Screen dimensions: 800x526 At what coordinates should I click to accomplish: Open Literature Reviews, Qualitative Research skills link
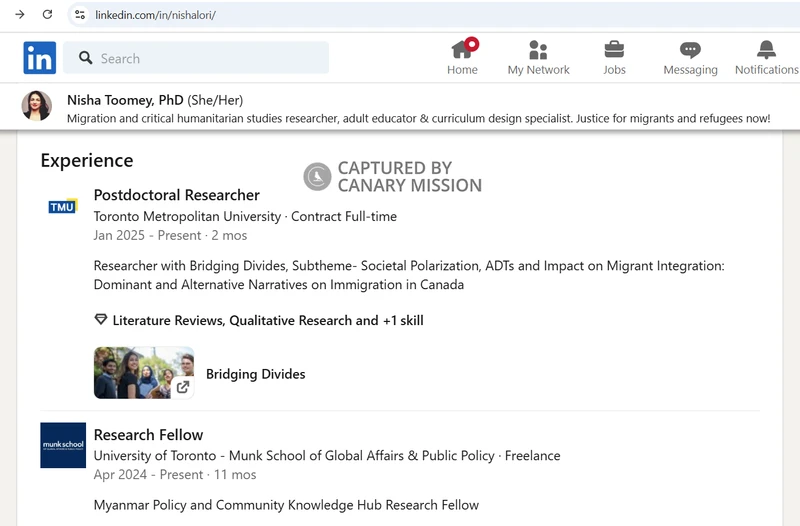(x=268, y=320)
